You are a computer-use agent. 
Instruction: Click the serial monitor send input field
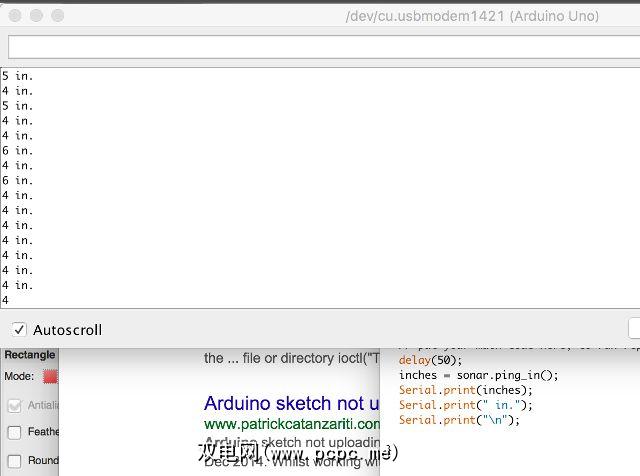tap(324, 47)
